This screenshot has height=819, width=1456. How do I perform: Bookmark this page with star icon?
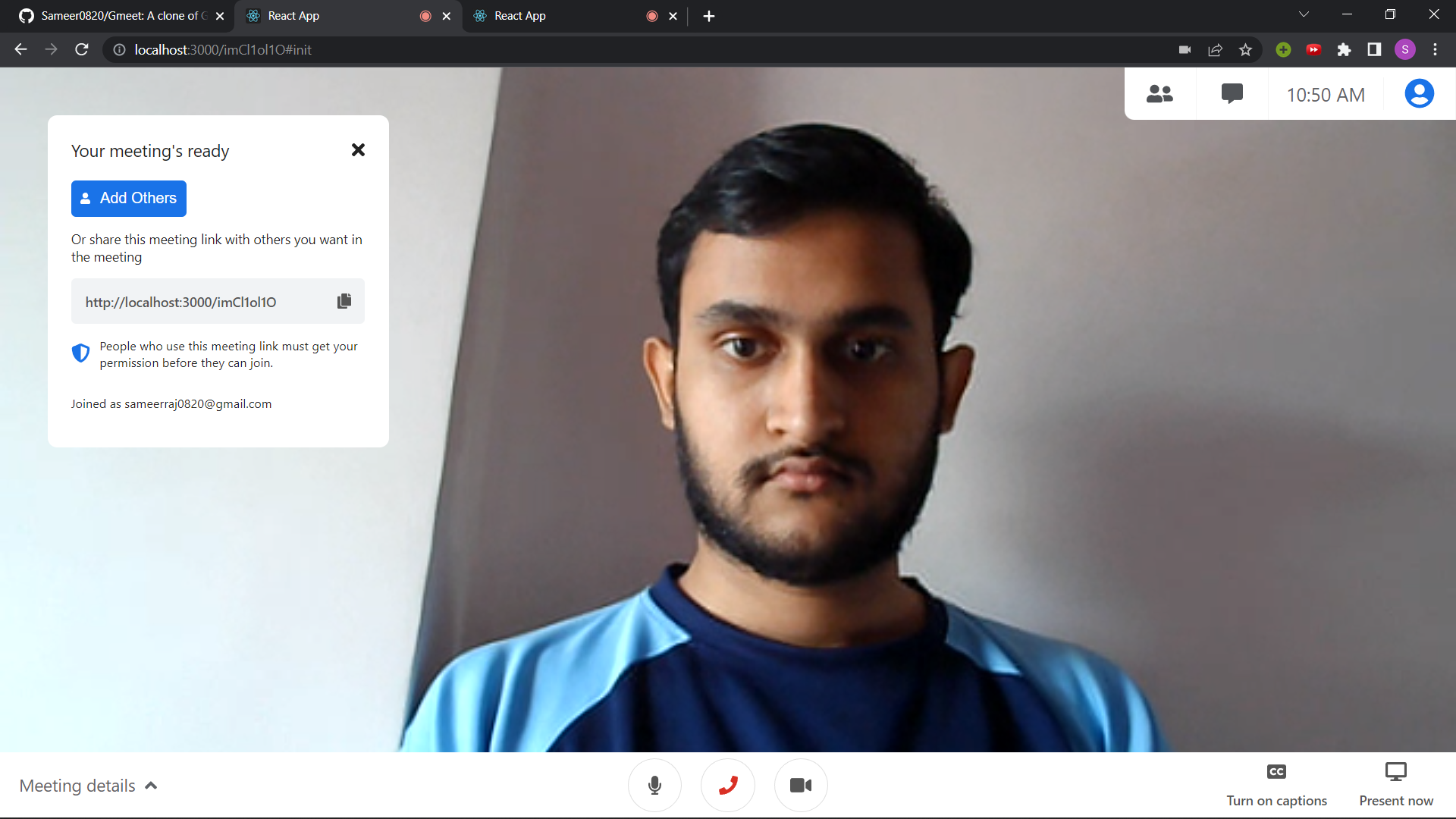pyautogui.click(x=1245, y=50)
